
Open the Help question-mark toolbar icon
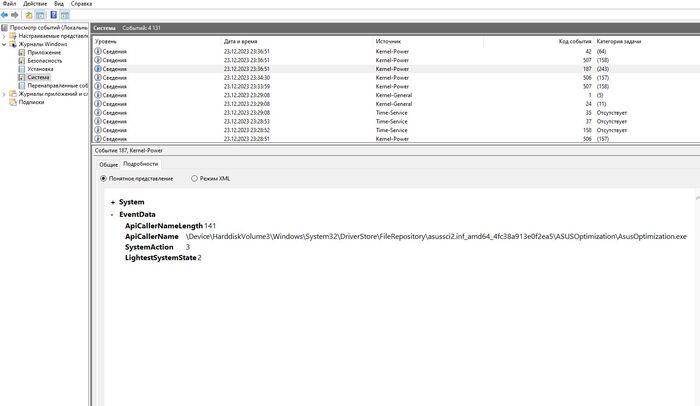[x=54, y=15]
